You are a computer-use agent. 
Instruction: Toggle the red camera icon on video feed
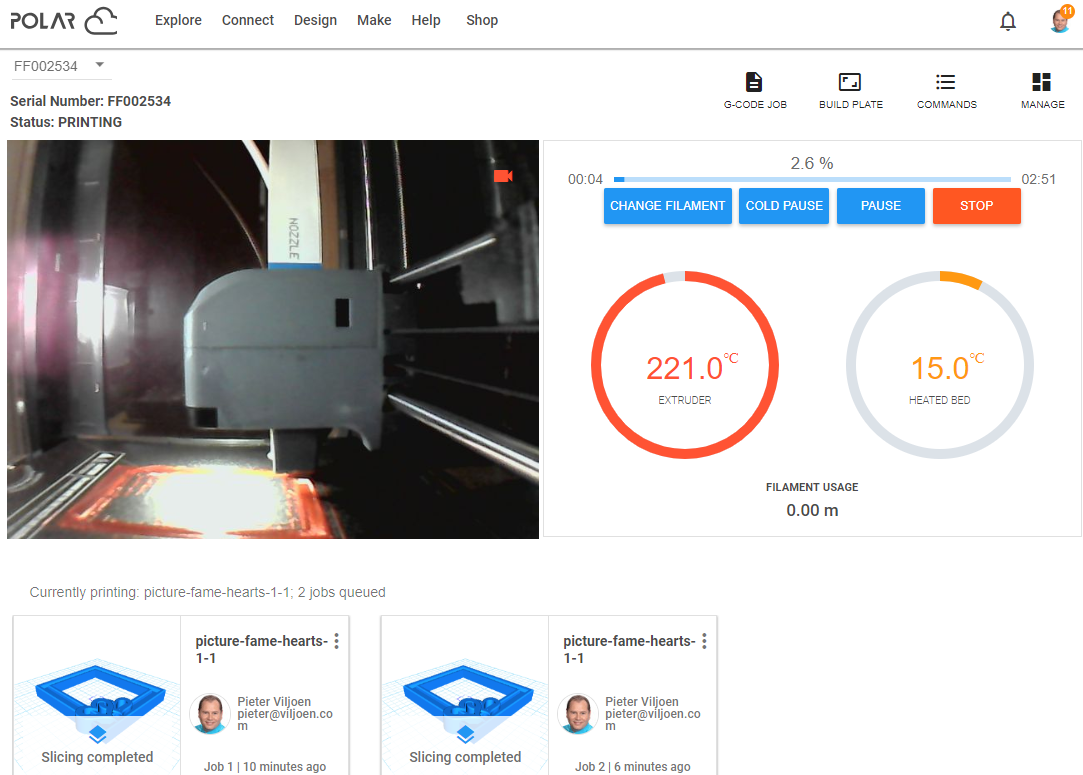[x=503, y=176]
